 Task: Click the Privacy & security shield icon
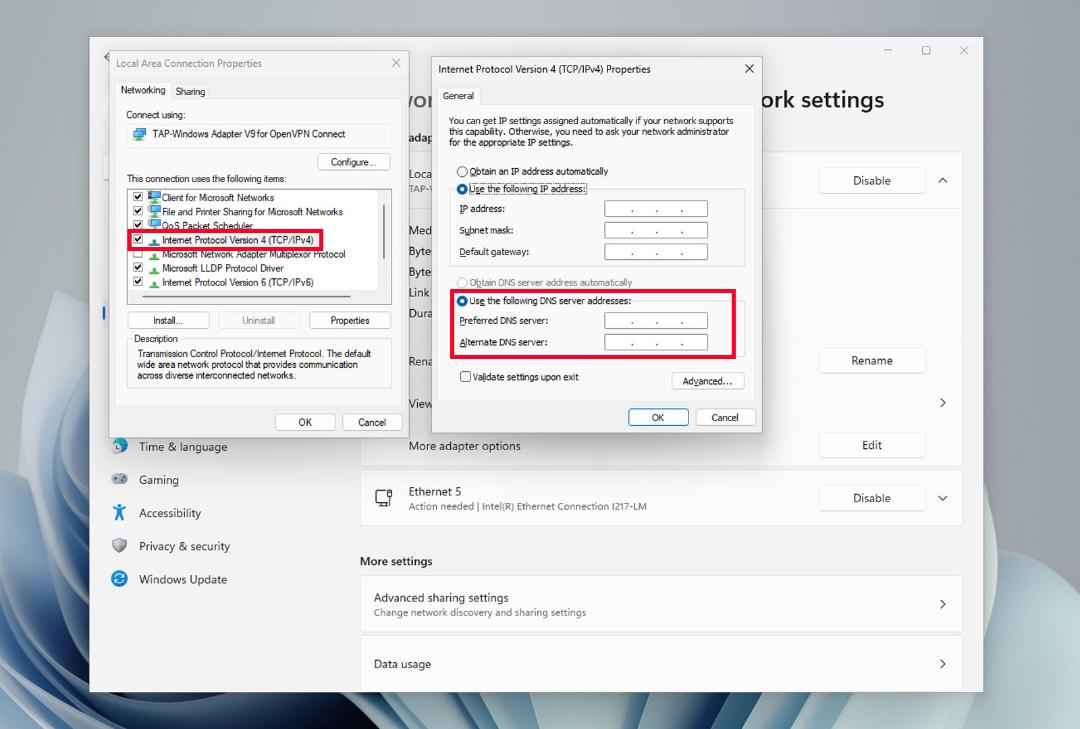pyautogui.click(x=119, y=545)
